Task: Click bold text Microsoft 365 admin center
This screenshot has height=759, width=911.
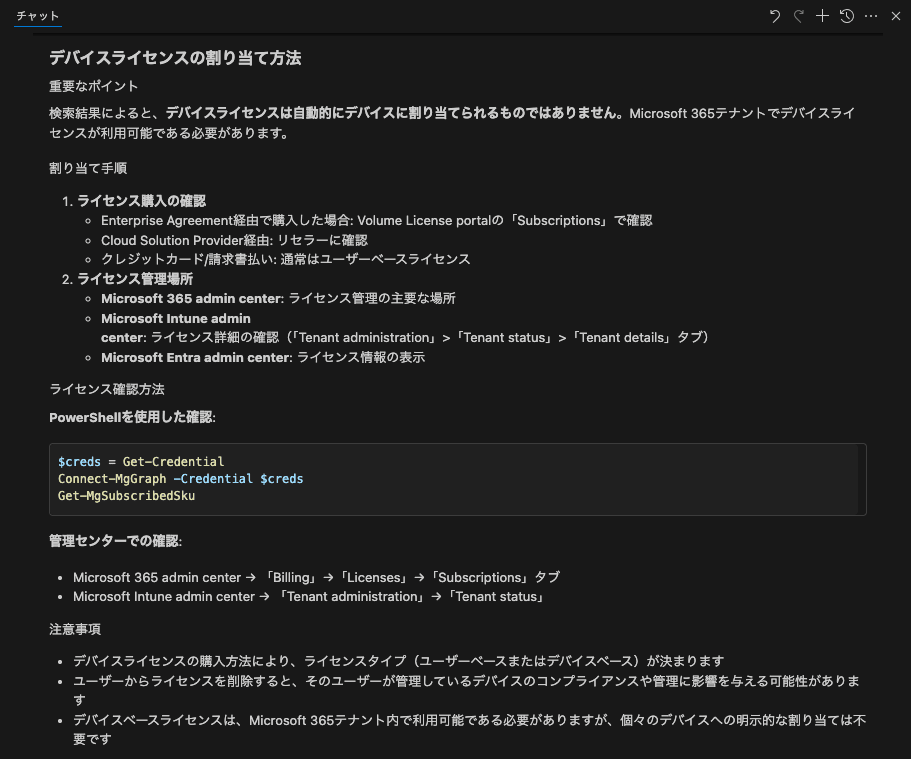Action: pyautogui.click(x=192, y=299)
